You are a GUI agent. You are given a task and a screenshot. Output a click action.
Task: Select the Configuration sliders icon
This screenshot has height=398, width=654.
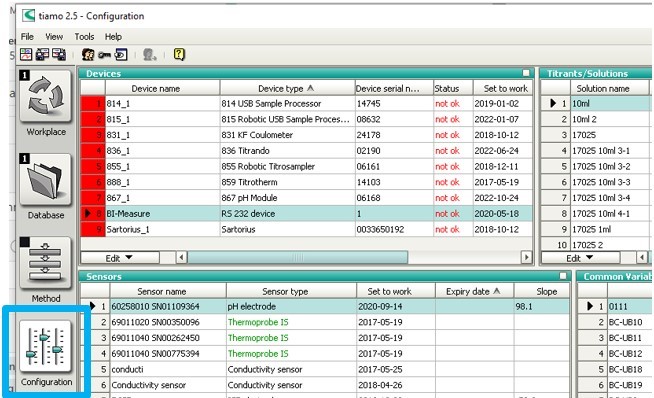click(x=45, y=347)
